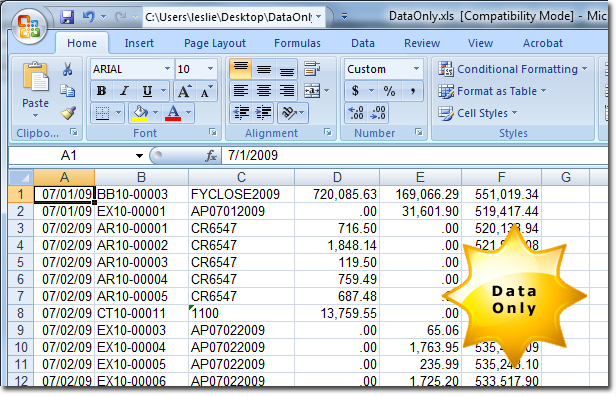Cut the selection with scissors icon

68,69
